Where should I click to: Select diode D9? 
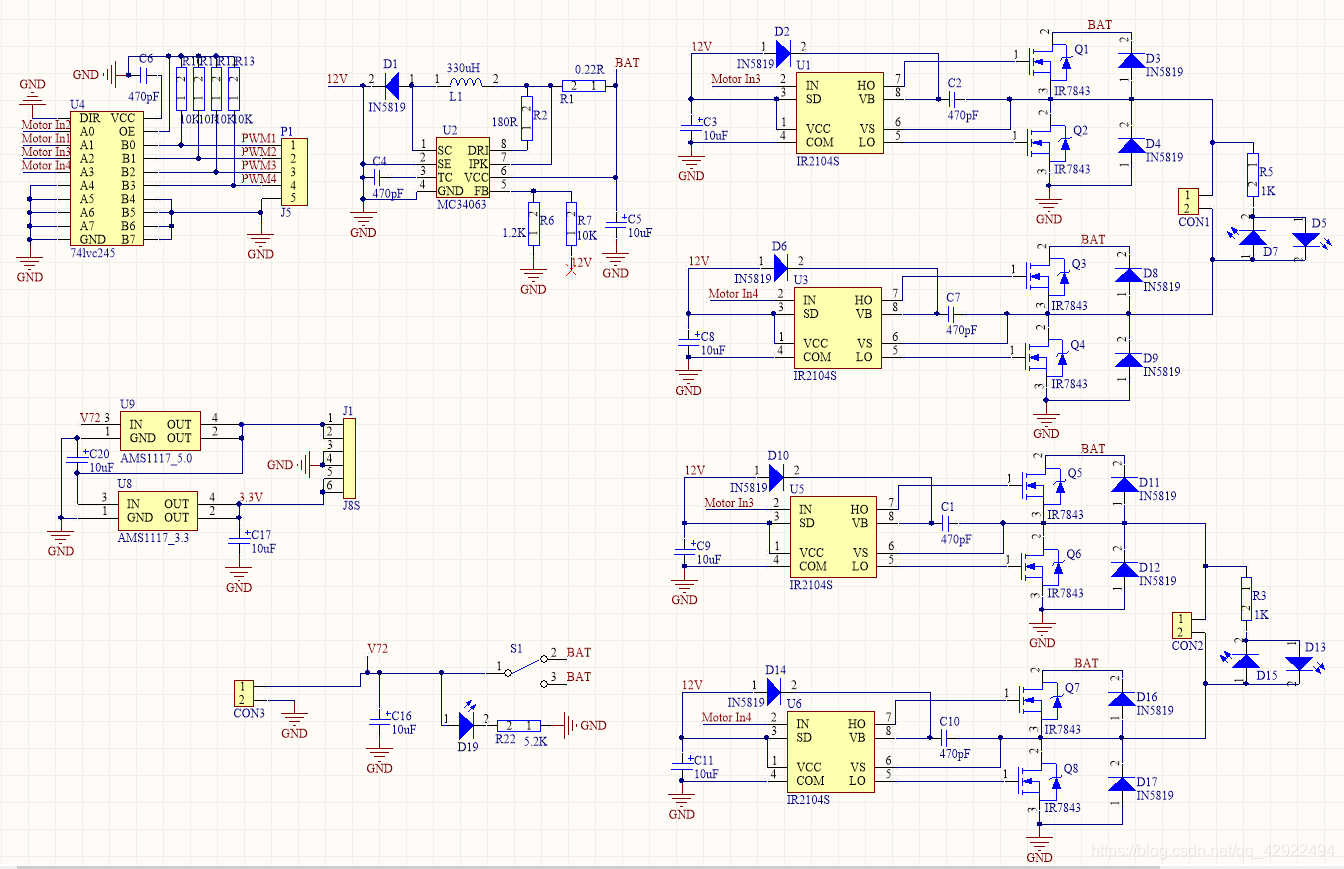[x=1128, y=360]
